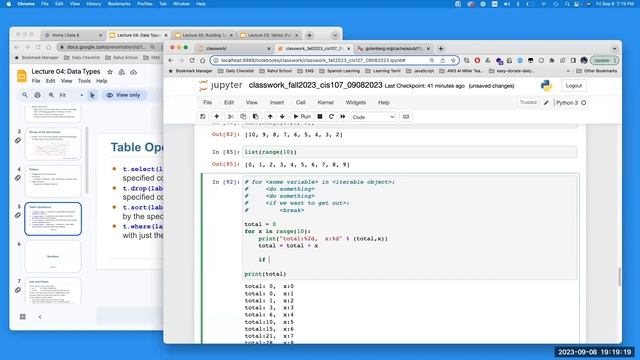Interrupt the kernel with the stop icon
Screen dimensions: 640x360
pyautogui.click(x=320, y=117)
